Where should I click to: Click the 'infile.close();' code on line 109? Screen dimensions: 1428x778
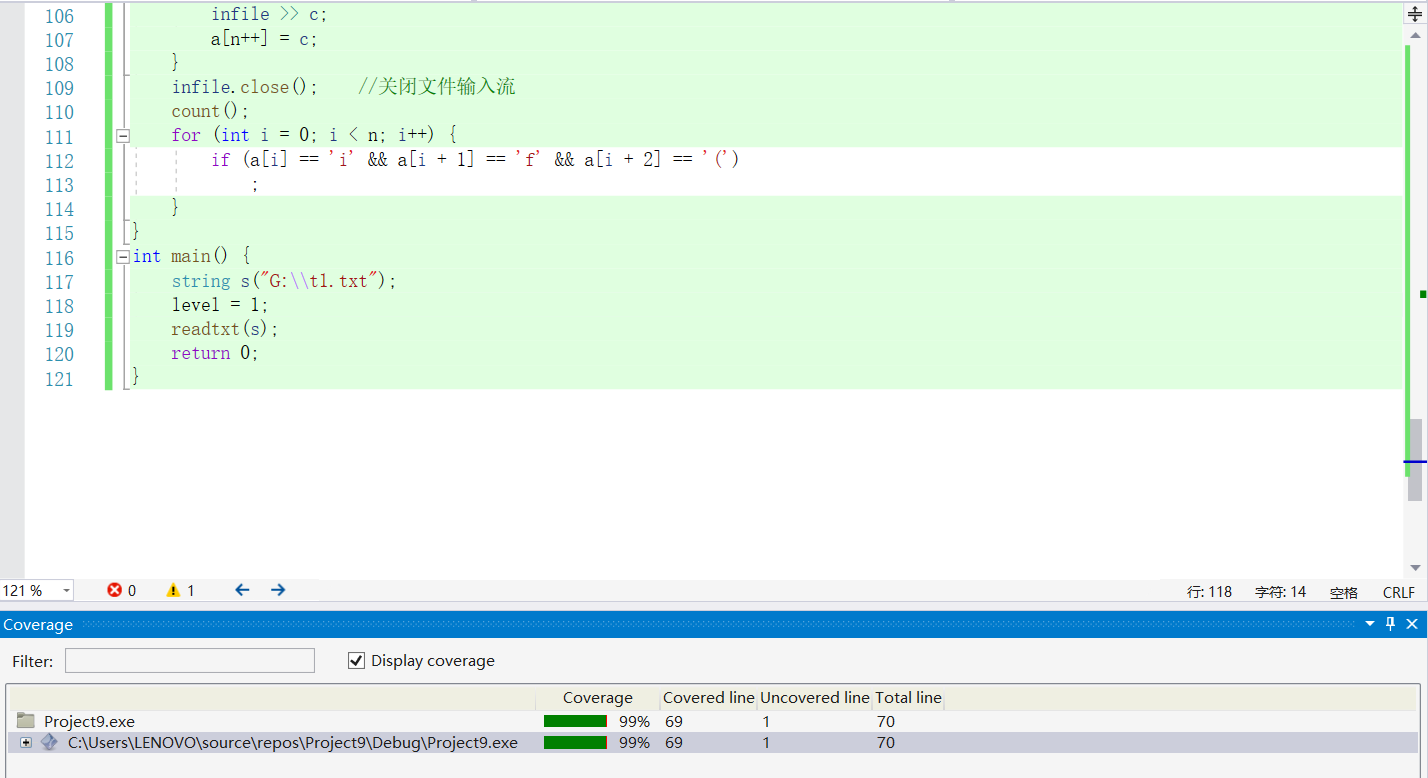(x=245, y=87)
